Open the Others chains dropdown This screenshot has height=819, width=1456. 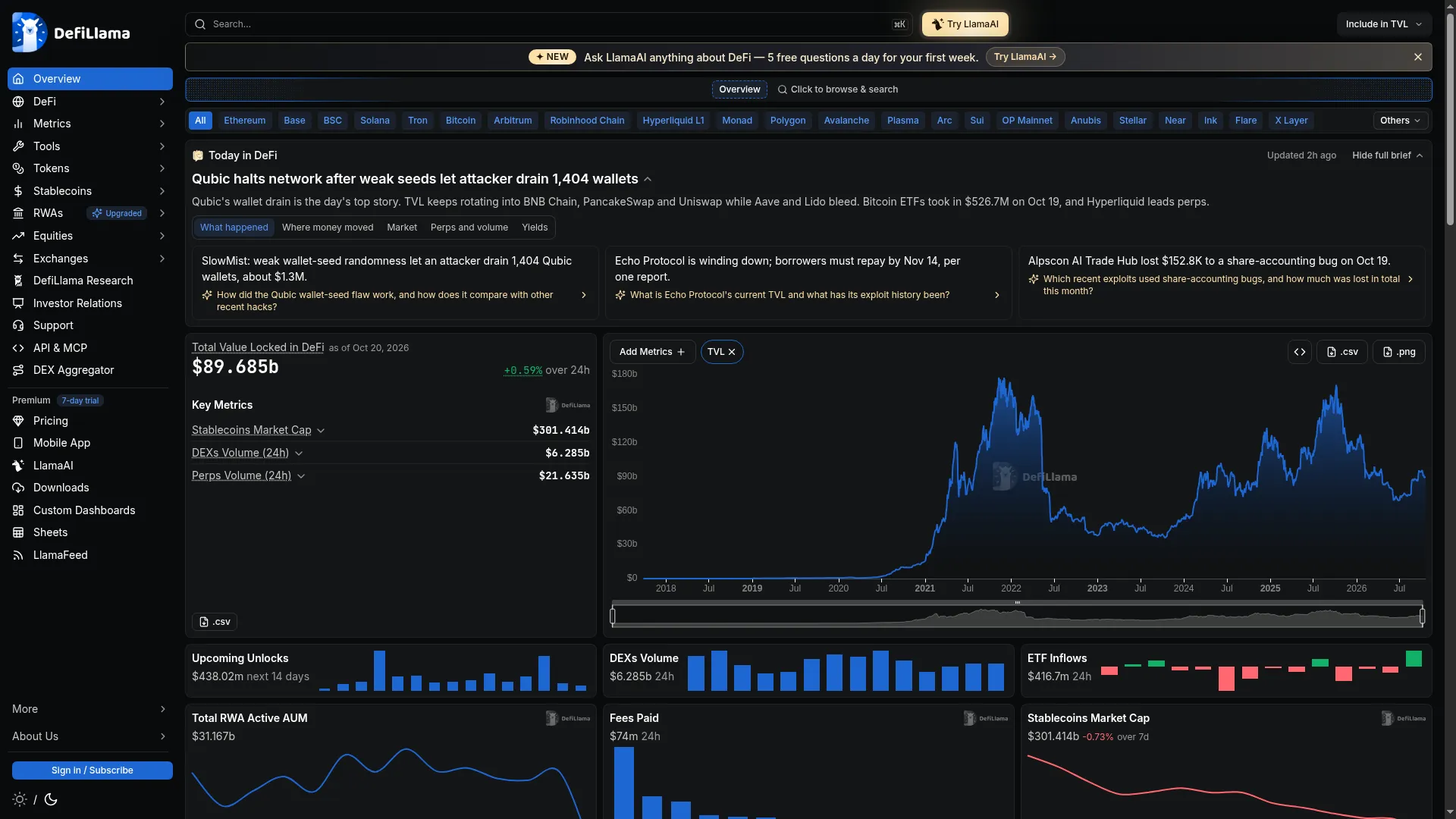[1400, 121]
